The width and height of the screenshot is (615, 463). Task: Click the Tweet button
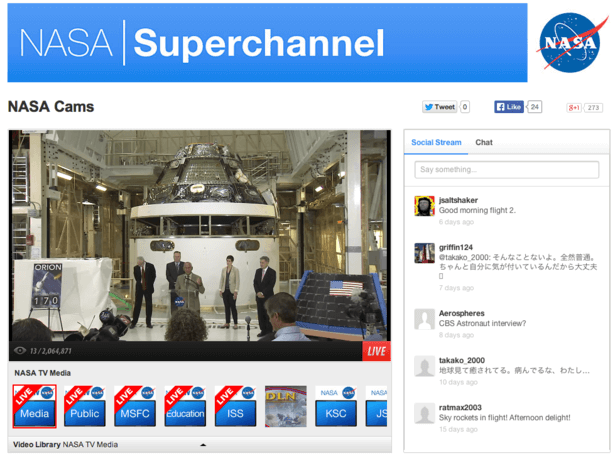440,107
